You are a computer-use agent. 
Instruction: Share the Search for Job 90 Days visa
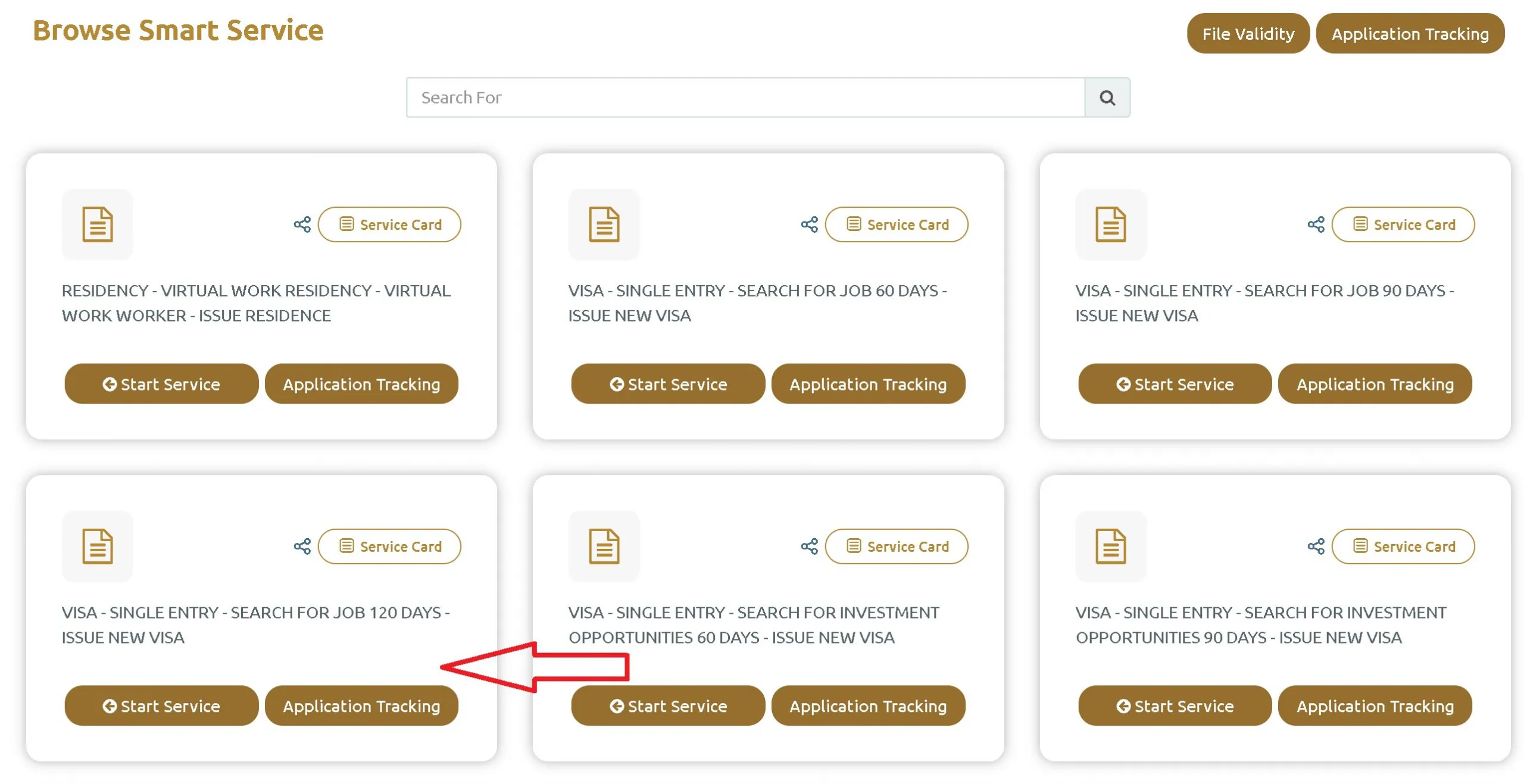[x=1315, y=224]
